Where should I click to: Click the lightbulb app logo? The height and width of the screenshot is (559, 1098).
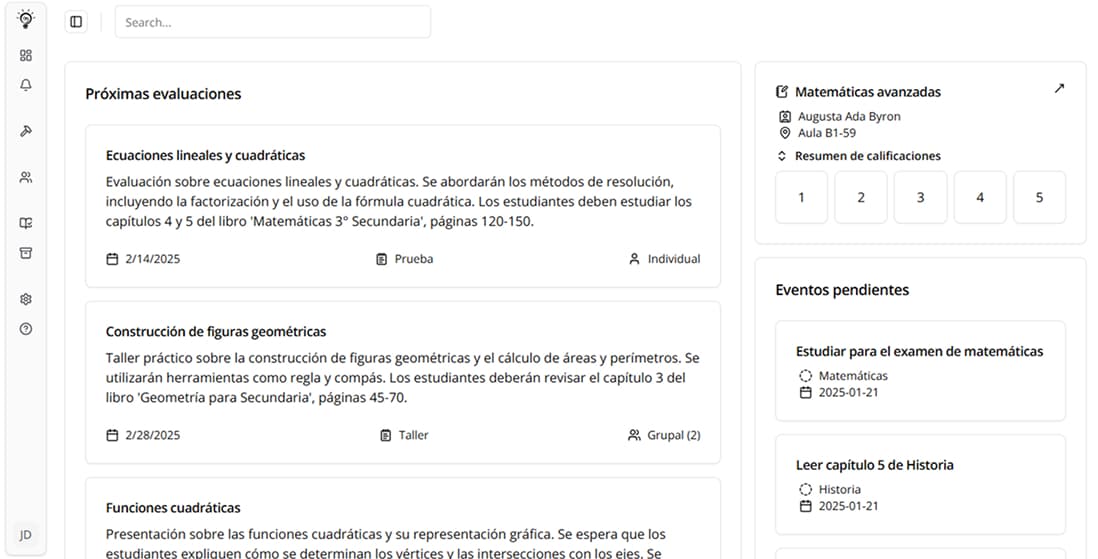point(26,18)
